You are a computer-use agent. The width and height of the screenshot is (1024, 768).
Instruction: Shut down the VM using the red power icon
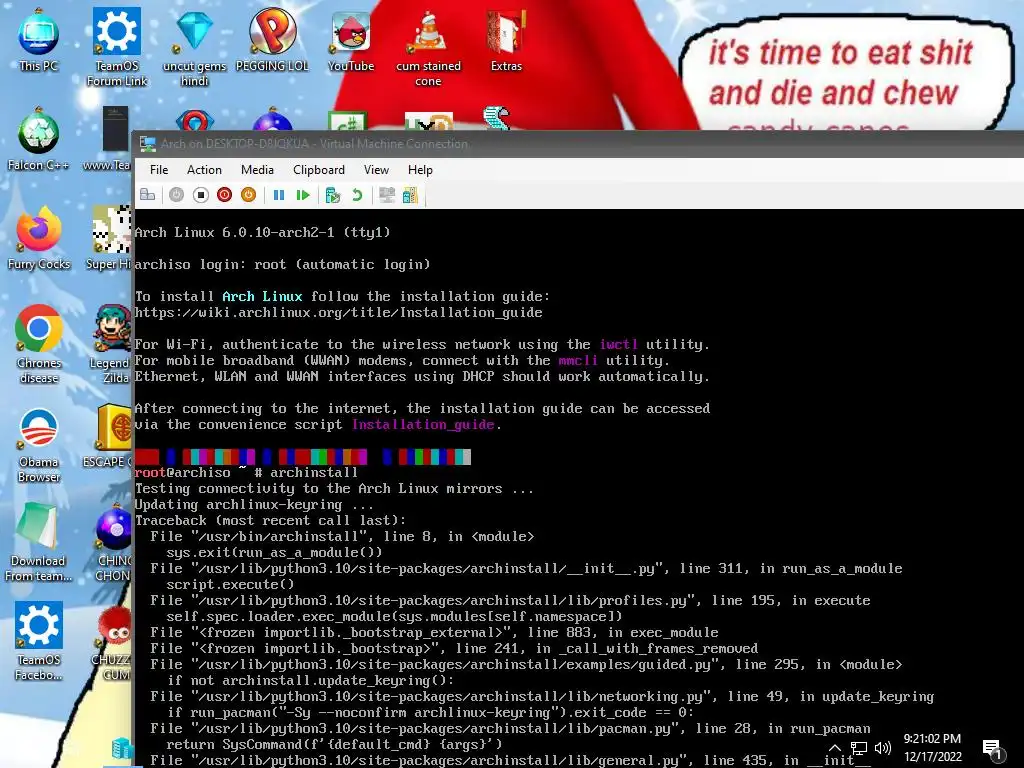pos(225,195)
